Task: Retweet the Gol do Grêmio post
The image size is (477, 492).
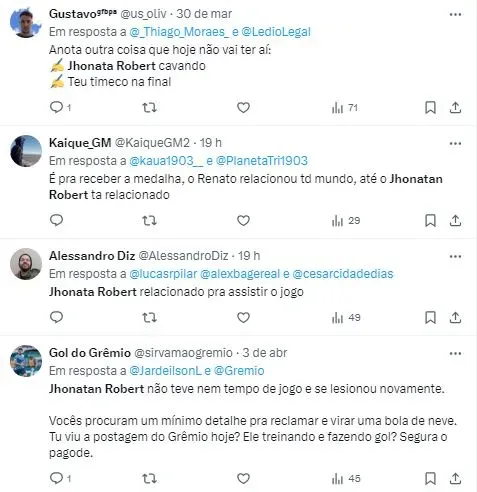Action: tap(149, 478)
